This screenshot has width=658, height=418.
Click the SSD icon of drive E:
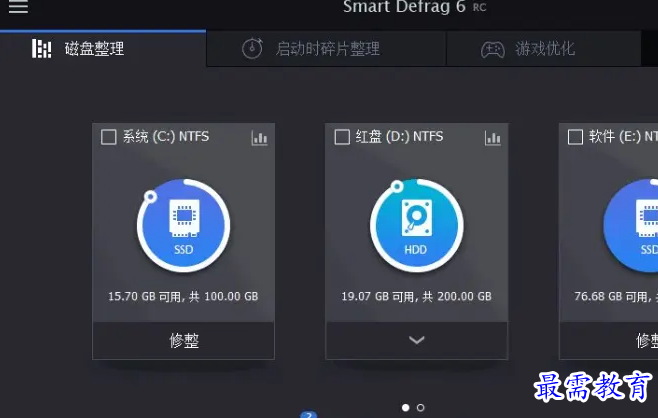click(x=631, y=226)
